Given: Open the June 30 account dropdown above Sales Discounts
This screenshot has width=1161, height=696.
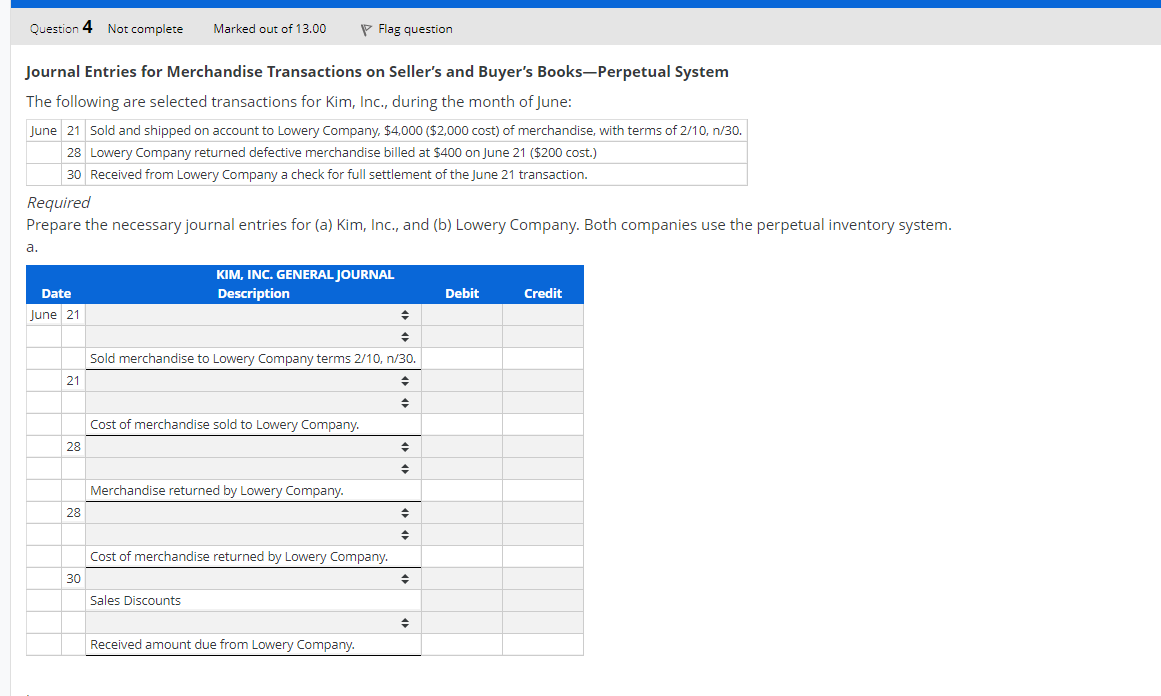Looking at the screenshot, I should pyautogui.click(x=253, y=578).
